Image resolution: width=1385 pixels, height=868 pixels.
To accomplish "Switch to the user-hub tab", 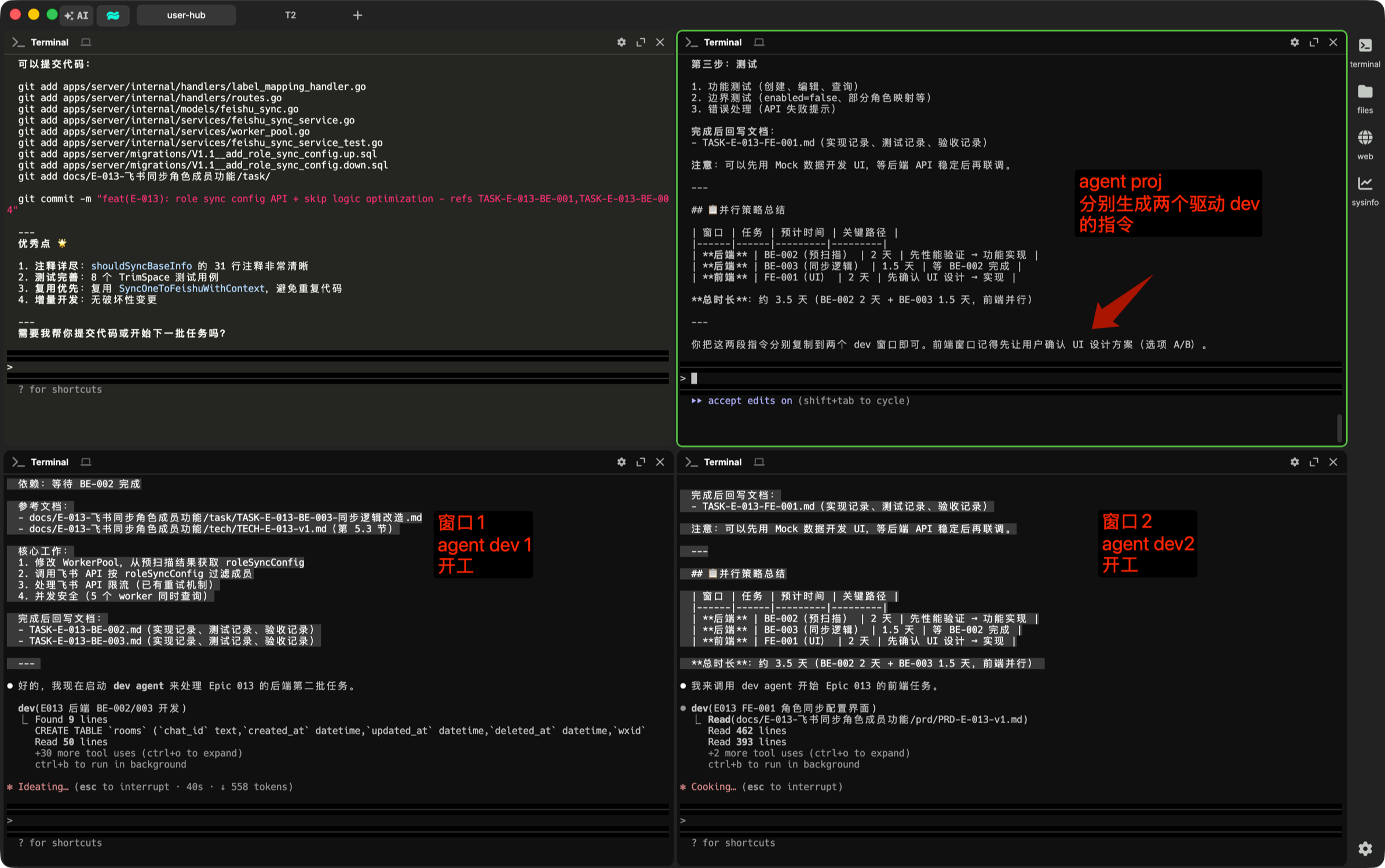I will pos(186,15).
